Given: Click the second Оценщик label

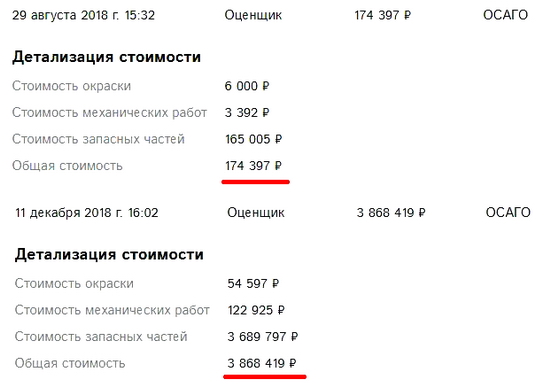Looking at the screenshot, I should coord(256,213).
